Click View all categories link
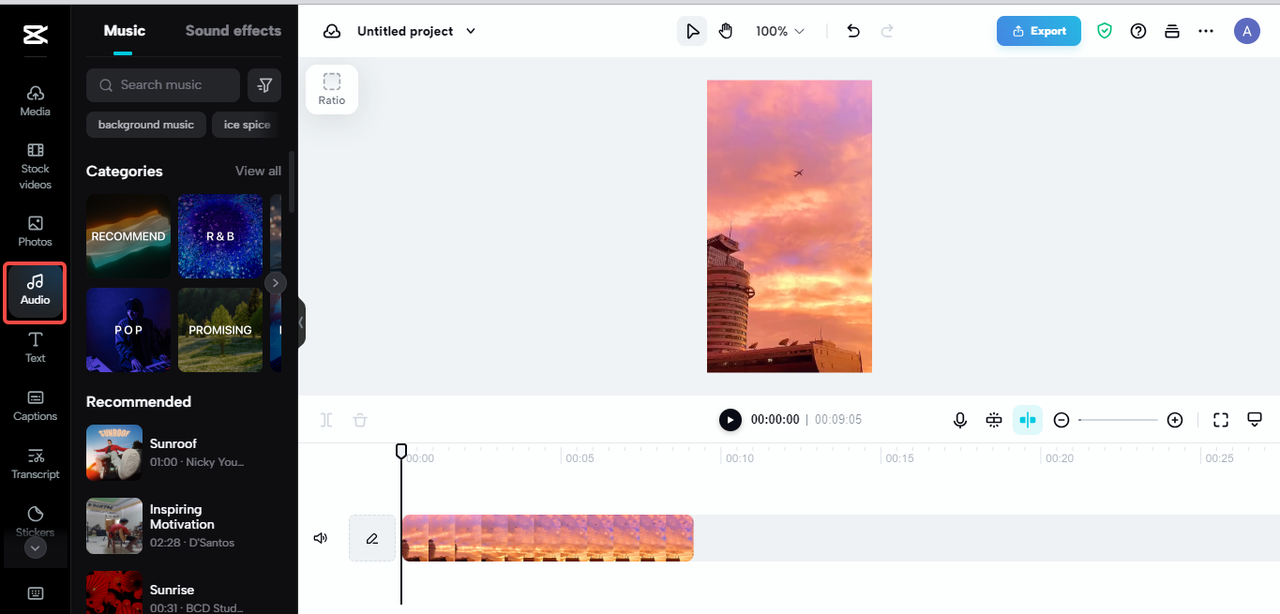 (x=258, y=171)
